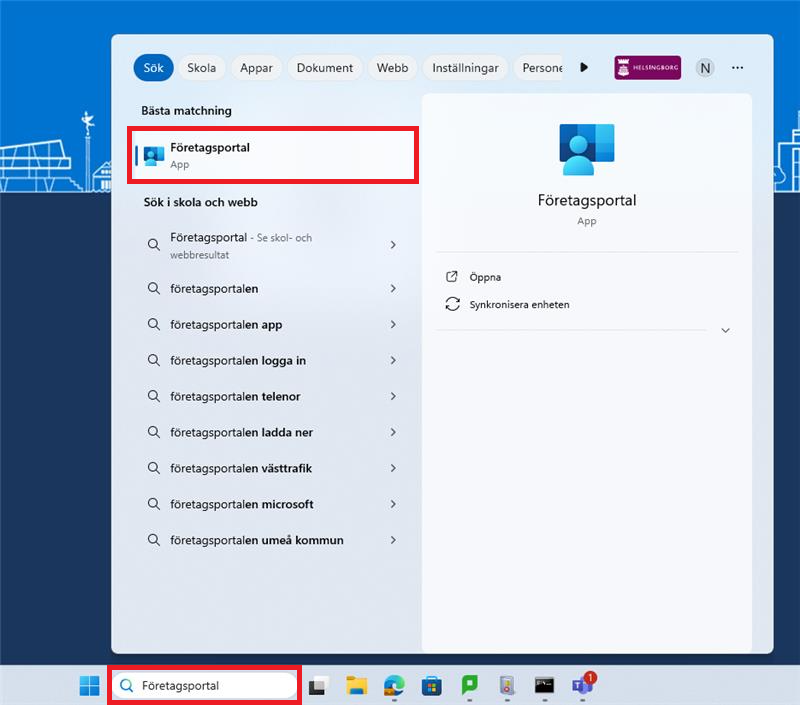The height and width of the screenshot is (705, 800).
Task: Expand the 'företagsportalen' suggestion arrow
Action: [393, 288]
